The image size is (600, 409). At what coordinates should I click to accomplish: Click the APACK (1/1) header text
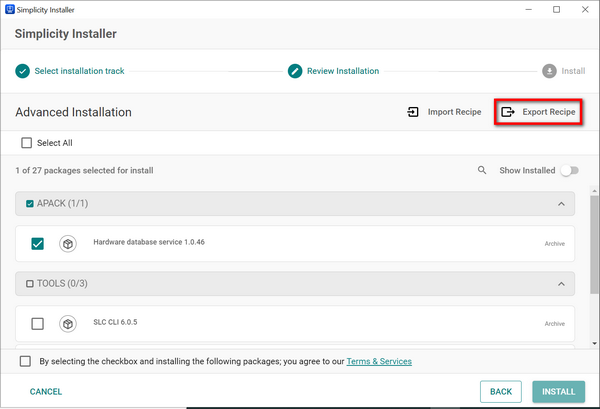coord(62,204)
